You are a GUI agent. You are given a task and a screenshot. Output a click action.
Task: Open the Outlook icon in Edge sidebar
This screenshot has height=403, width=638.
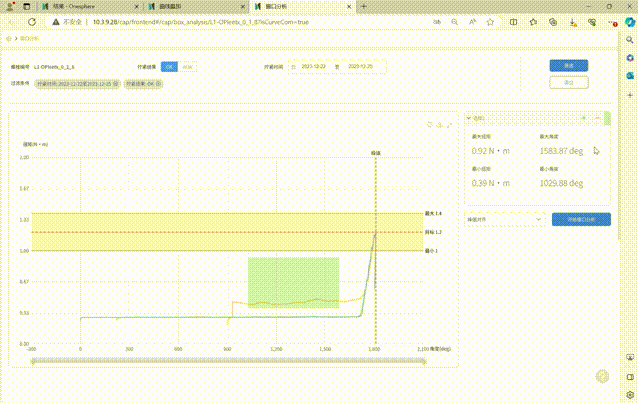(x=630, y=76)
